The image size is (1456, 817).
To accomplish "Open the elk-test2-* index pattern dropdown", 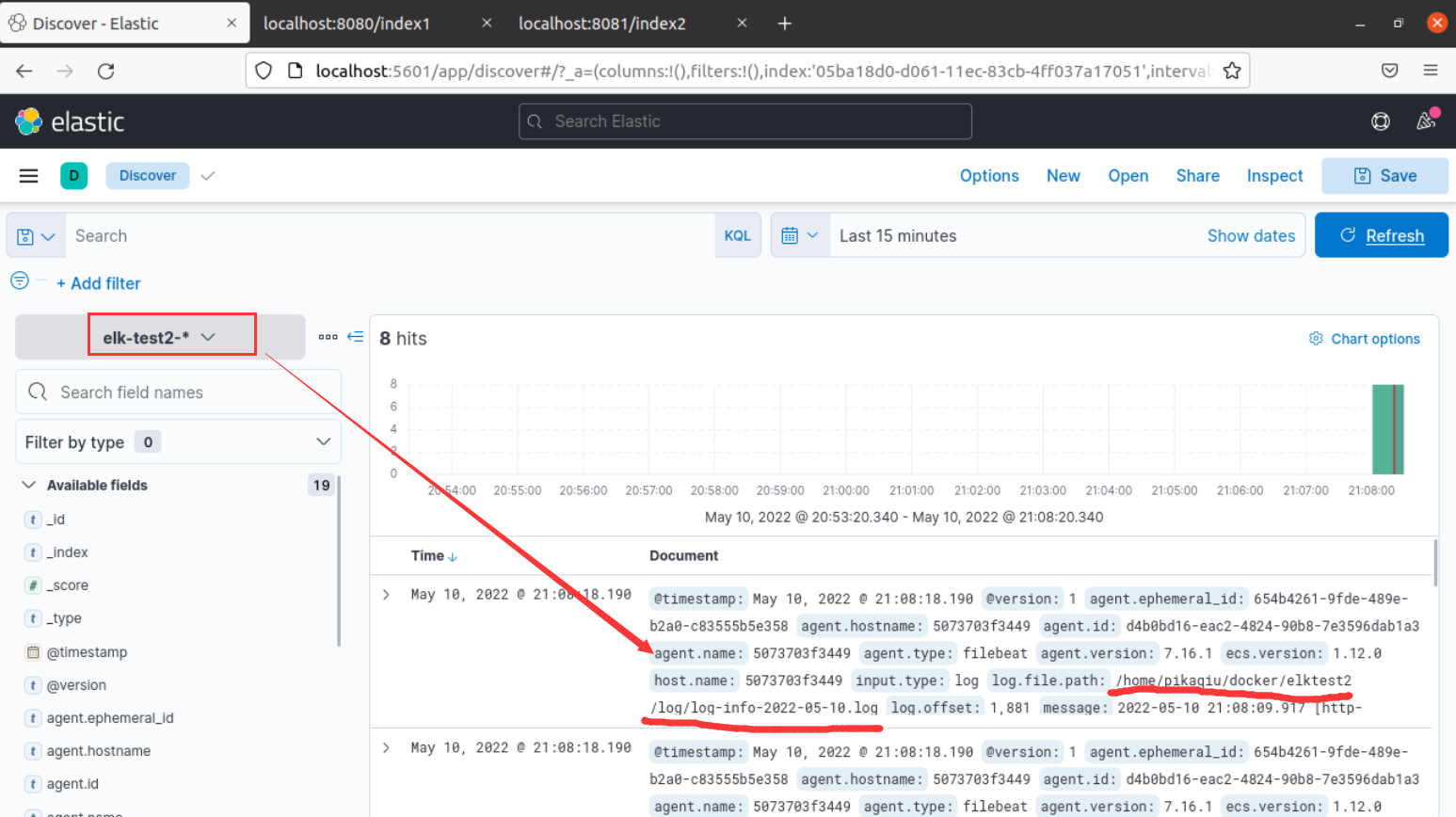I will point(159,337).
